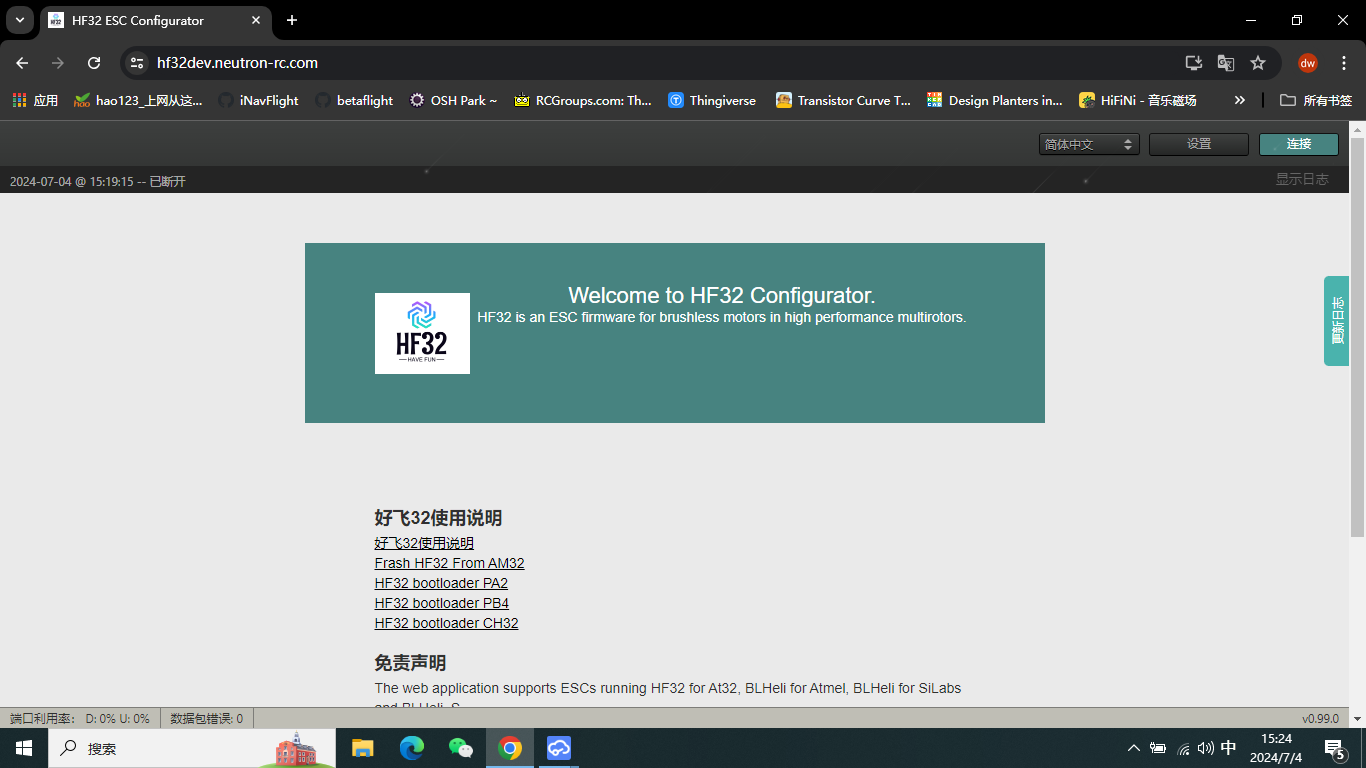Click the battery icon in system tray

[x=1158, y=748]
